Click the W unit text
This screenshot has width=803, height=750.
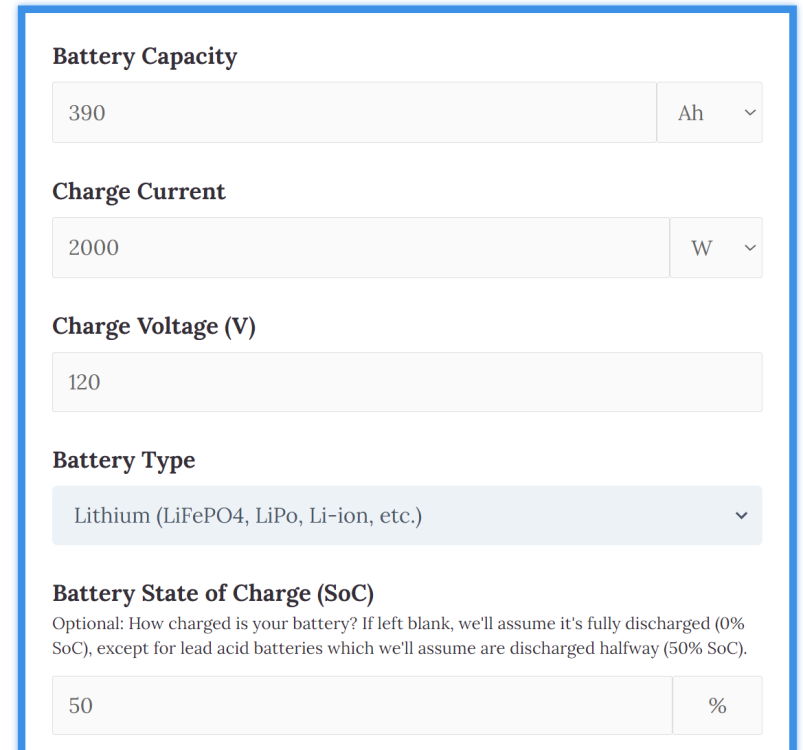pos(702,248)
